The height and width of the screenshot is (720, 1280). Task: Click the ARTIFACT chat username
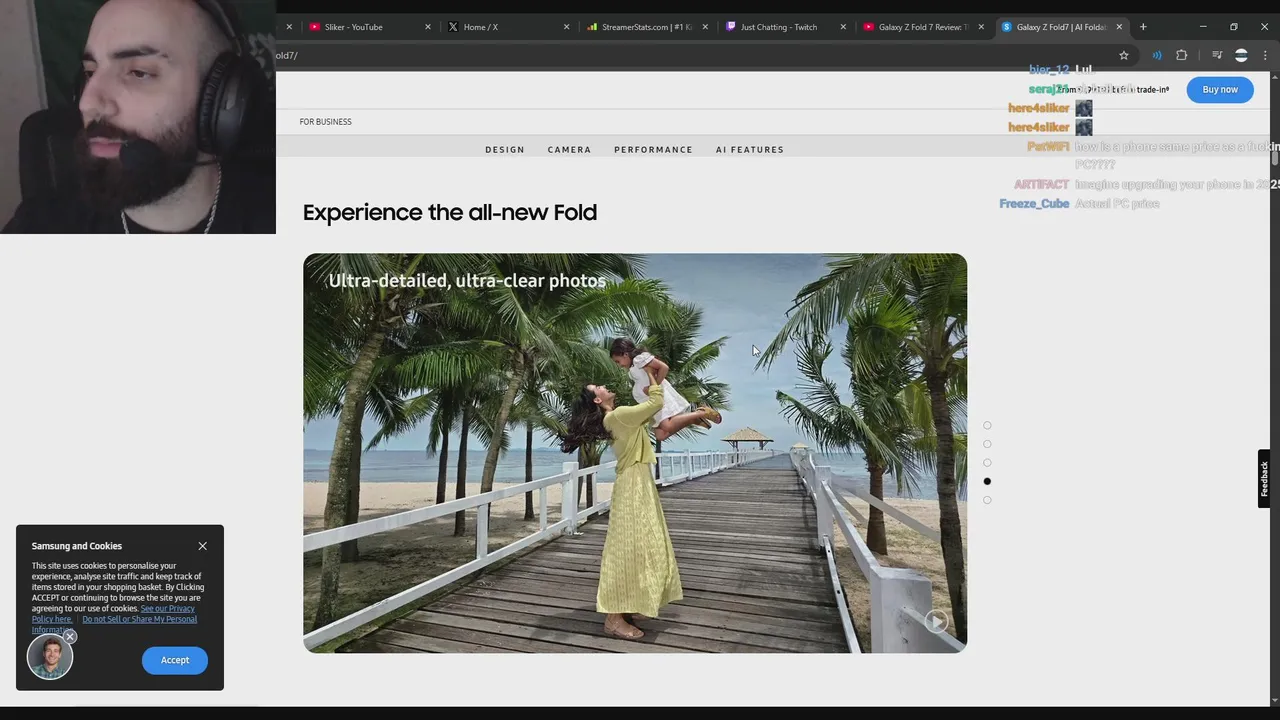[x=1041, y=185]
